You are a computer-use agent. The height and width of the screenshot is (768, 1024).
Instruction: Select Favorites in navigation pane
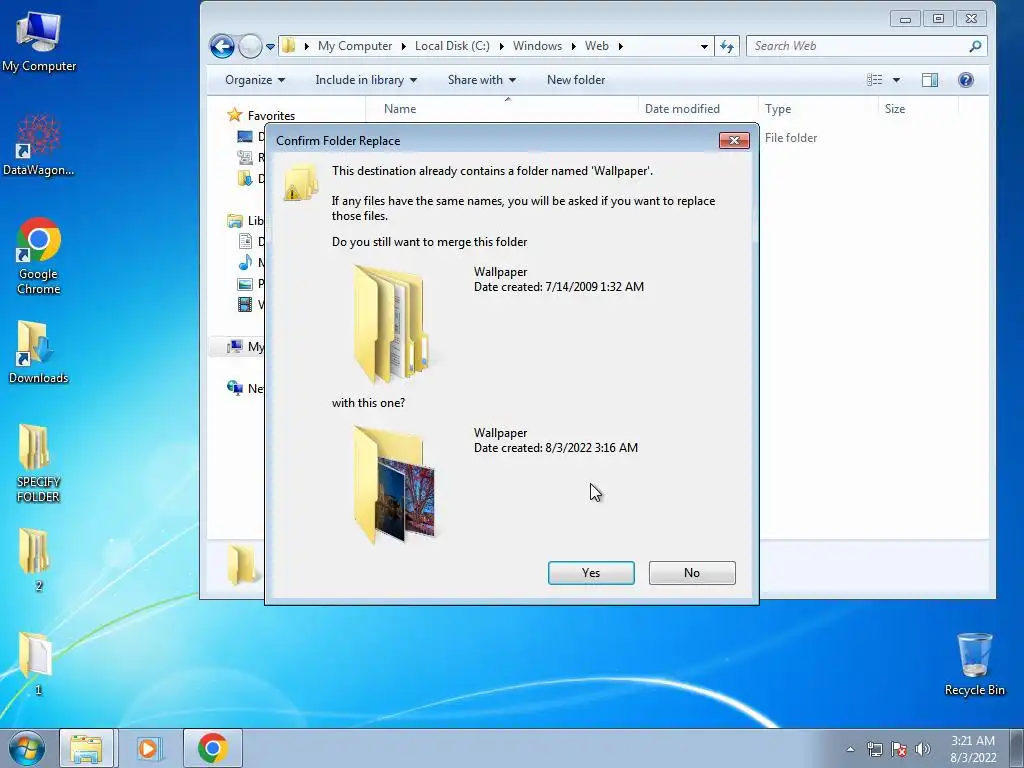[x=261, y=116]
